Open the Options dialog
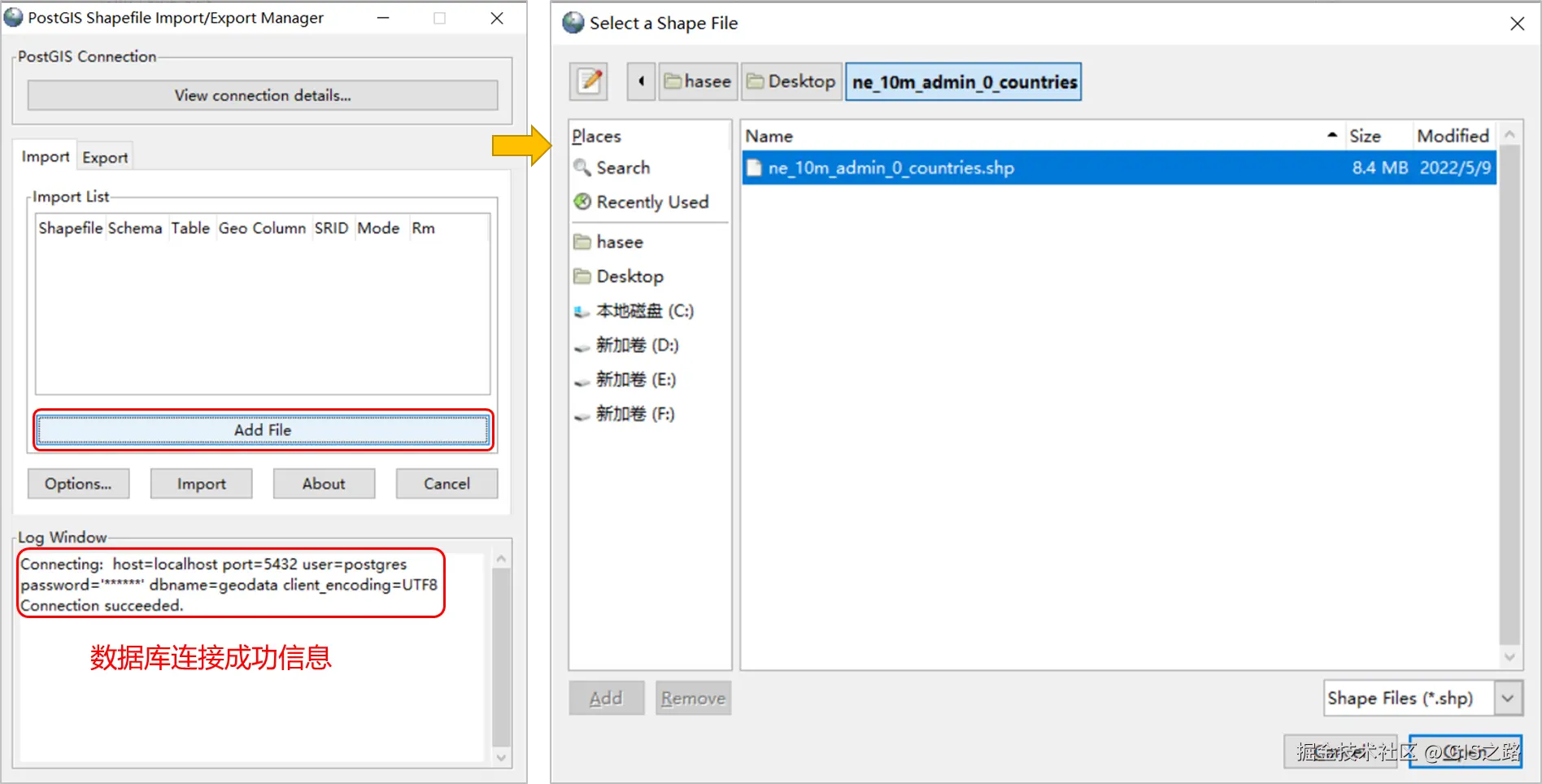 click(78, 483)
